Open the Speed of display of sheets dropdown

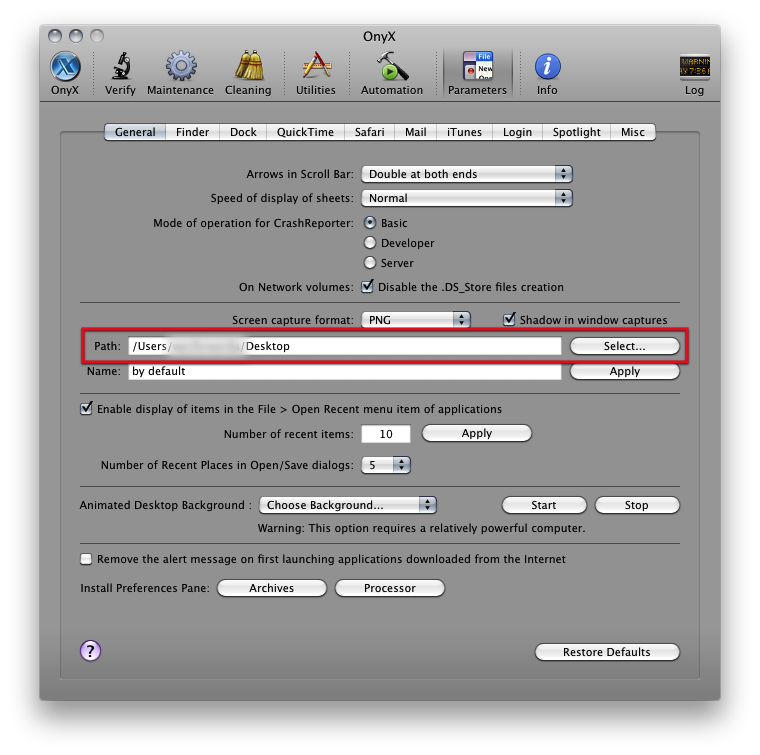[x=467, y=198]
